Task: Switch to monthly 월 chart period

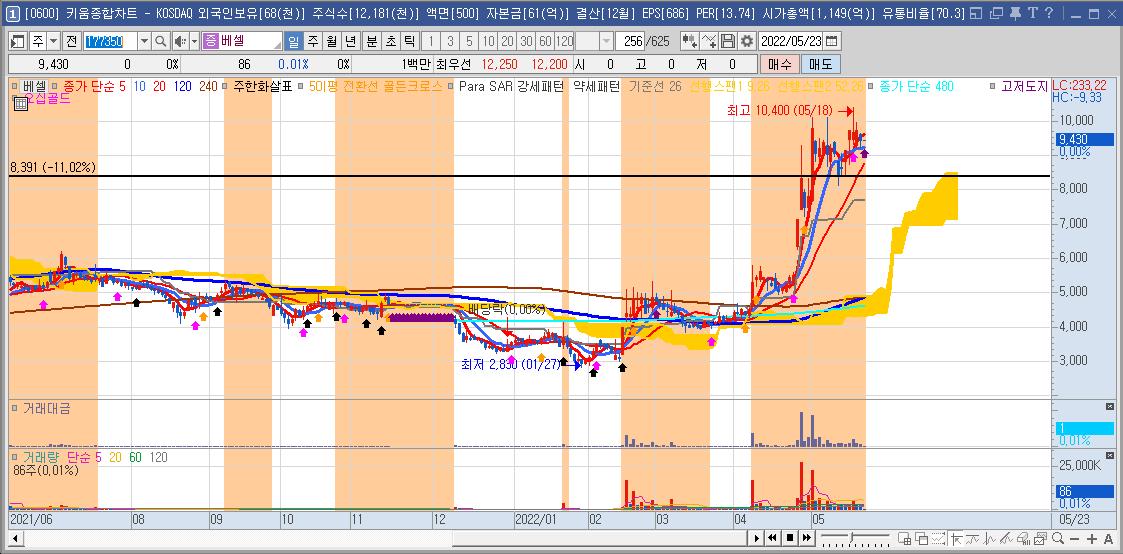Action: coord(332,42)
